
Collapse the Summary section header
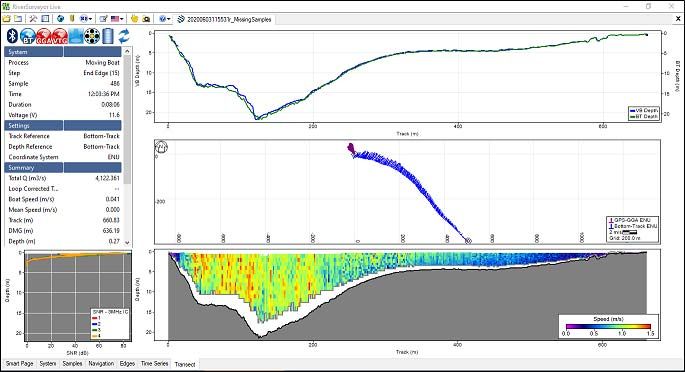[64, 167]
